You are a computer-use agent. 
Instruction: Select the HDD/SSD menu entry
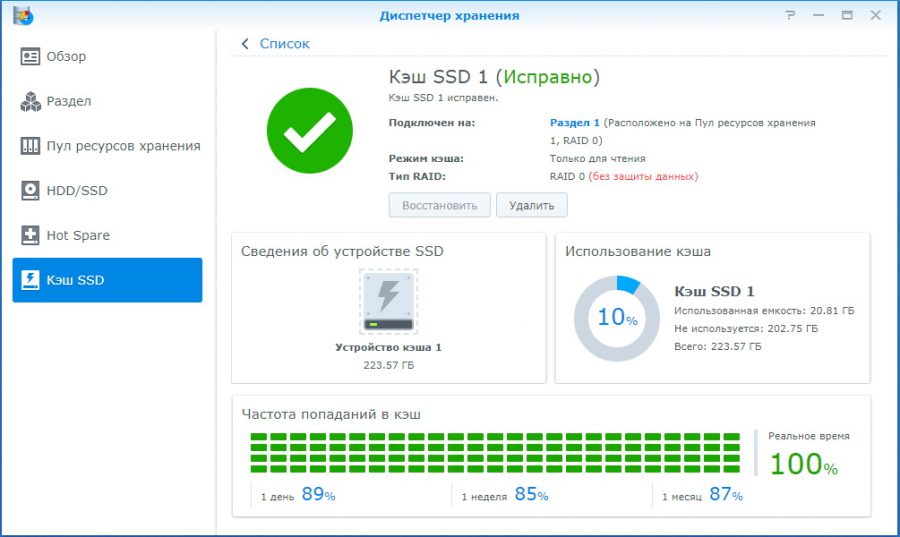(107, 190)
